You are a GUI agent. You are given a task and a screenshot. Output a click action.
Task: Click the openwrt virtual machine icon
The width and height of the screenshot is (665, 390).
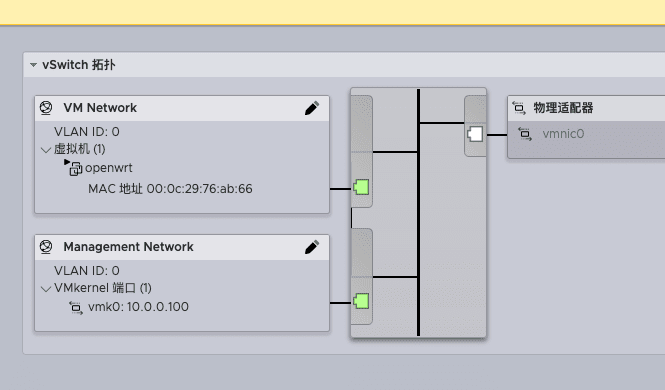[x=74, y=167]
